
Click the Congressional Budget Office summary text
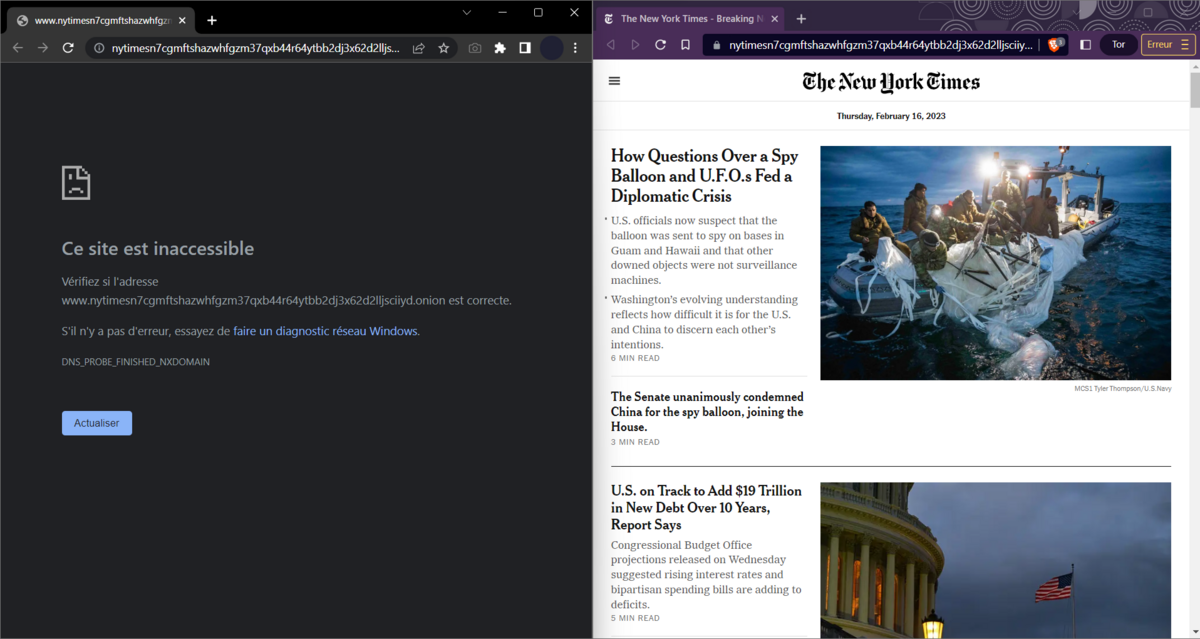pos(706,575)
